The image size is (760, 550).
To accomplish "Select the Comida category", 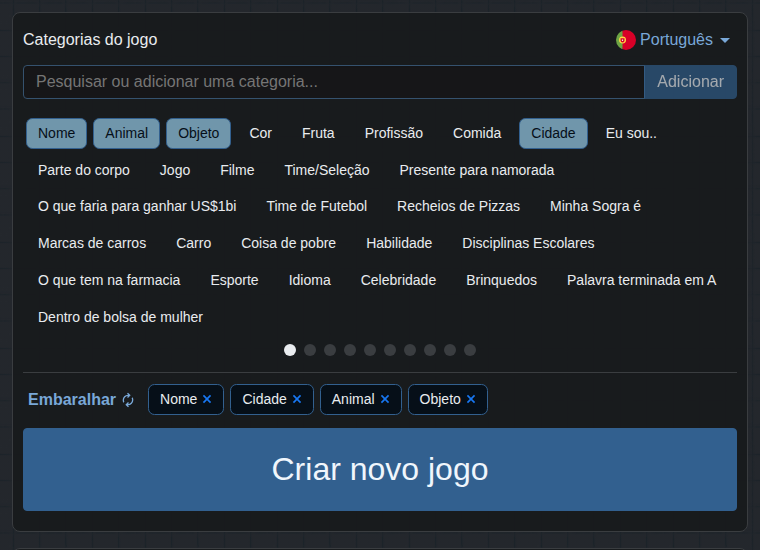I will point(477,133).
